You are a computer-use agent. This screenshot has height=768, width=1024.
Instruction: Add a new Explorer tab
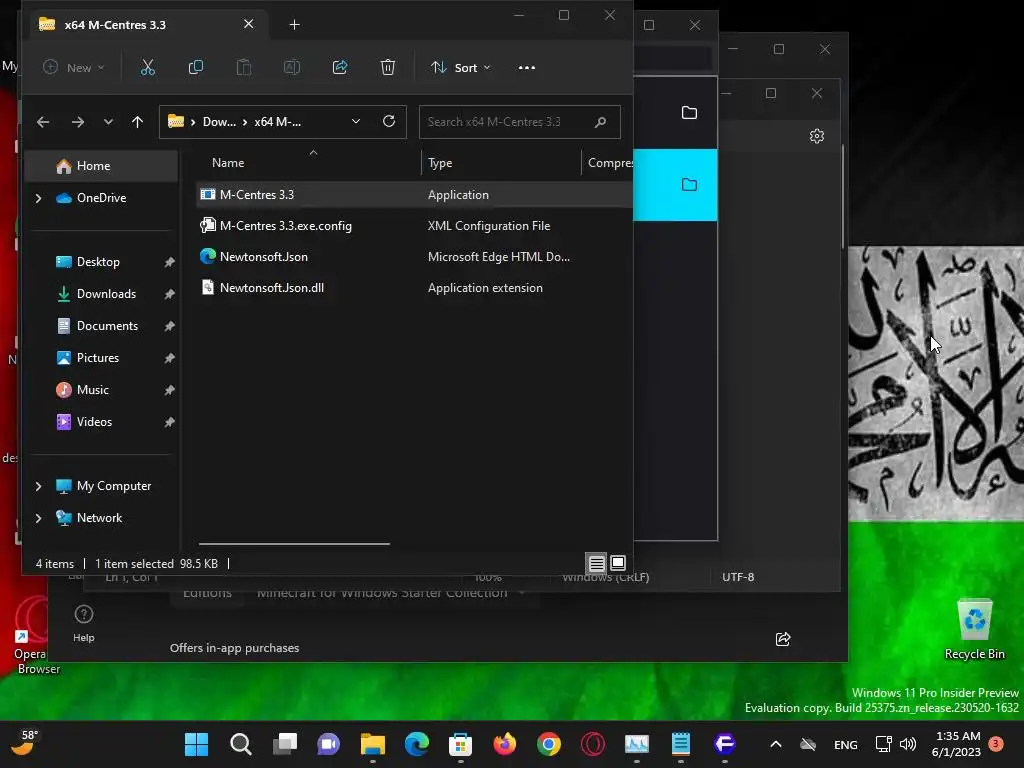tap(295, 25)
